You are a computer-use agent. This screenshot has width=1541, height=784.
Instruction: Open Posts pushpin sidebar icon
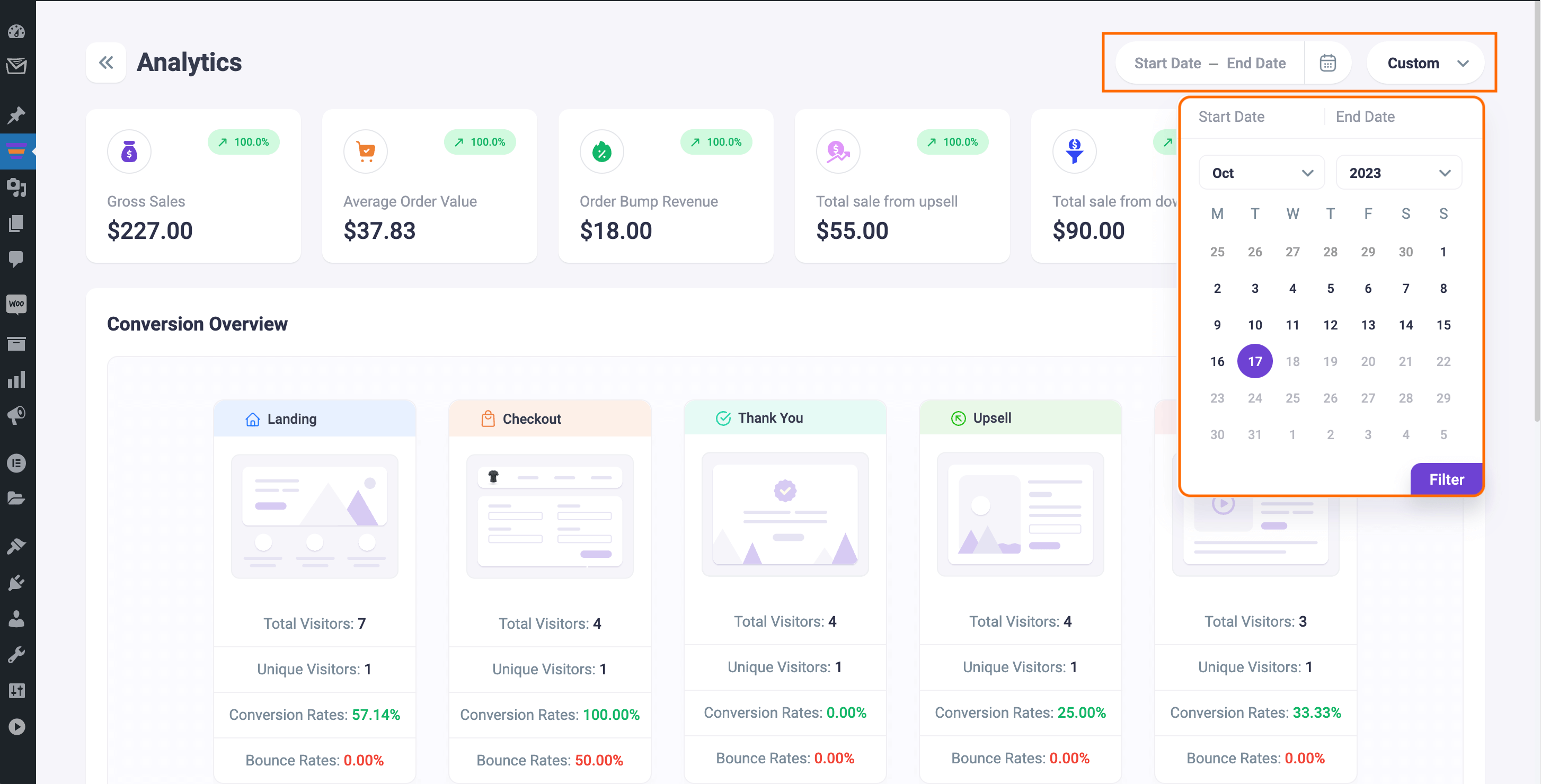17,115
